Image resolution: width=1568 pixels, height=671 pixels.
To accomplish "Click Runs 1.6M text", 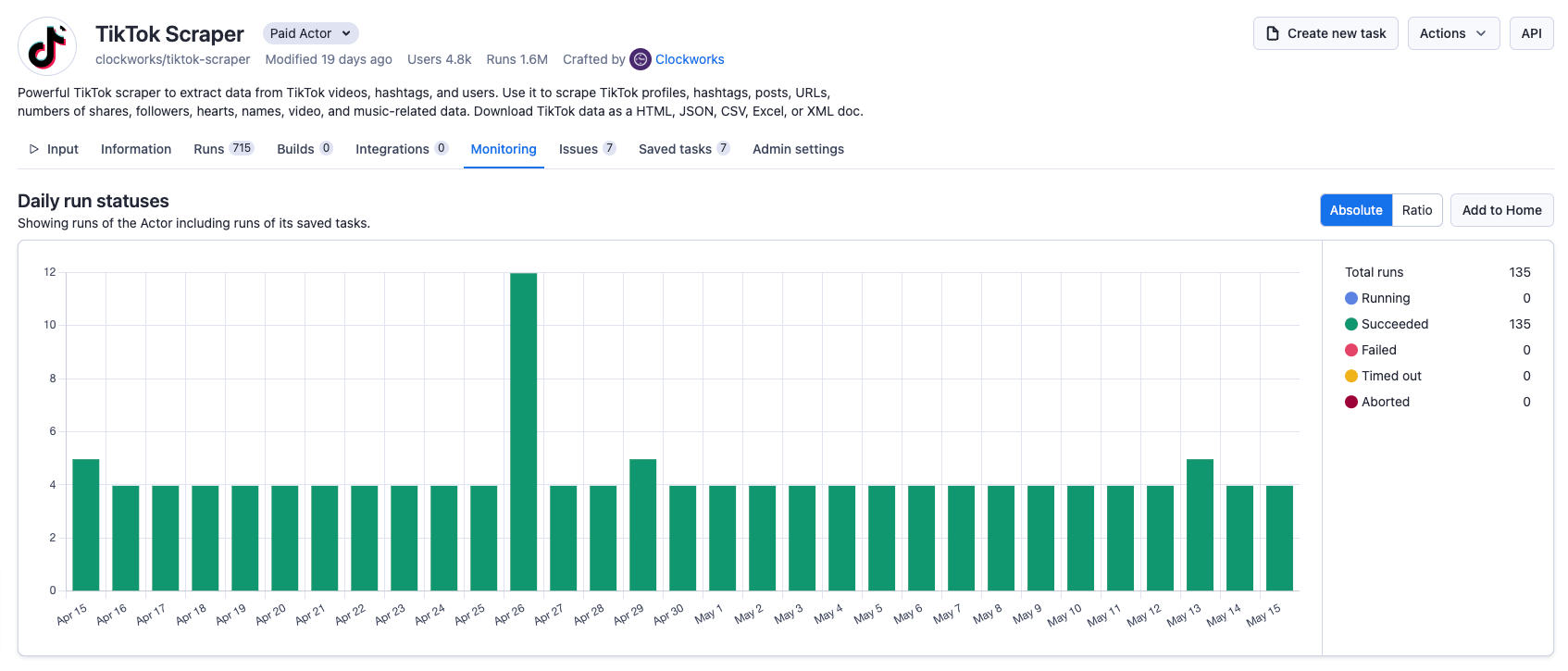I will pyautogui.click(x=517, y=59).
